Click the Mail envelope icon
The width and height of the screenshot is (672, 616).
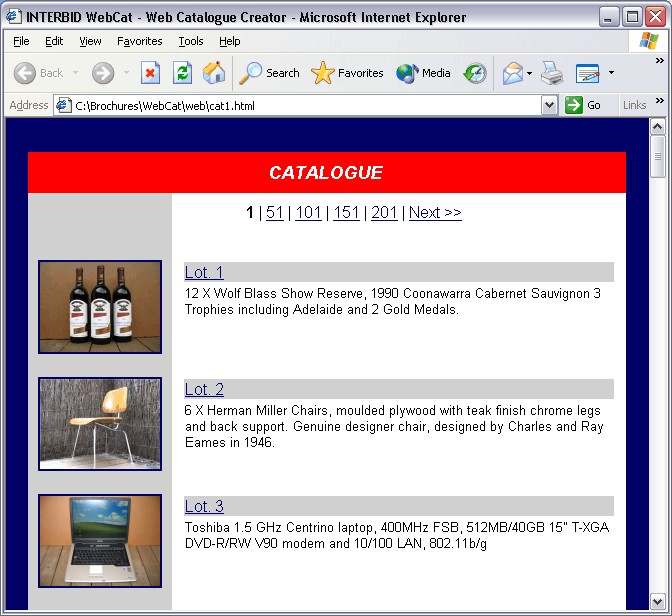pos(513,73)
